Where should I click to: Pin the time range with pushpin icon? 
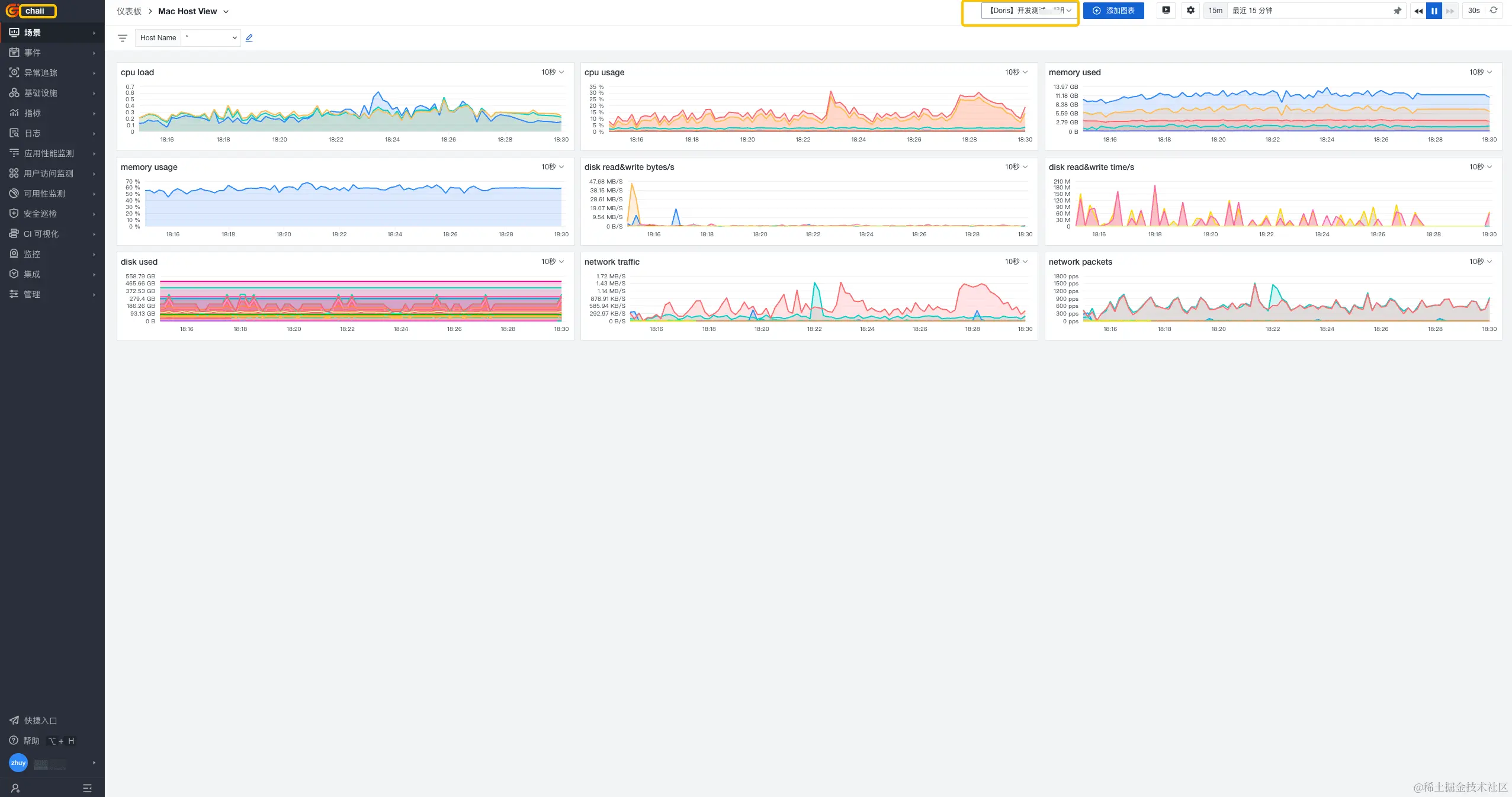[x=1397, y=11]
